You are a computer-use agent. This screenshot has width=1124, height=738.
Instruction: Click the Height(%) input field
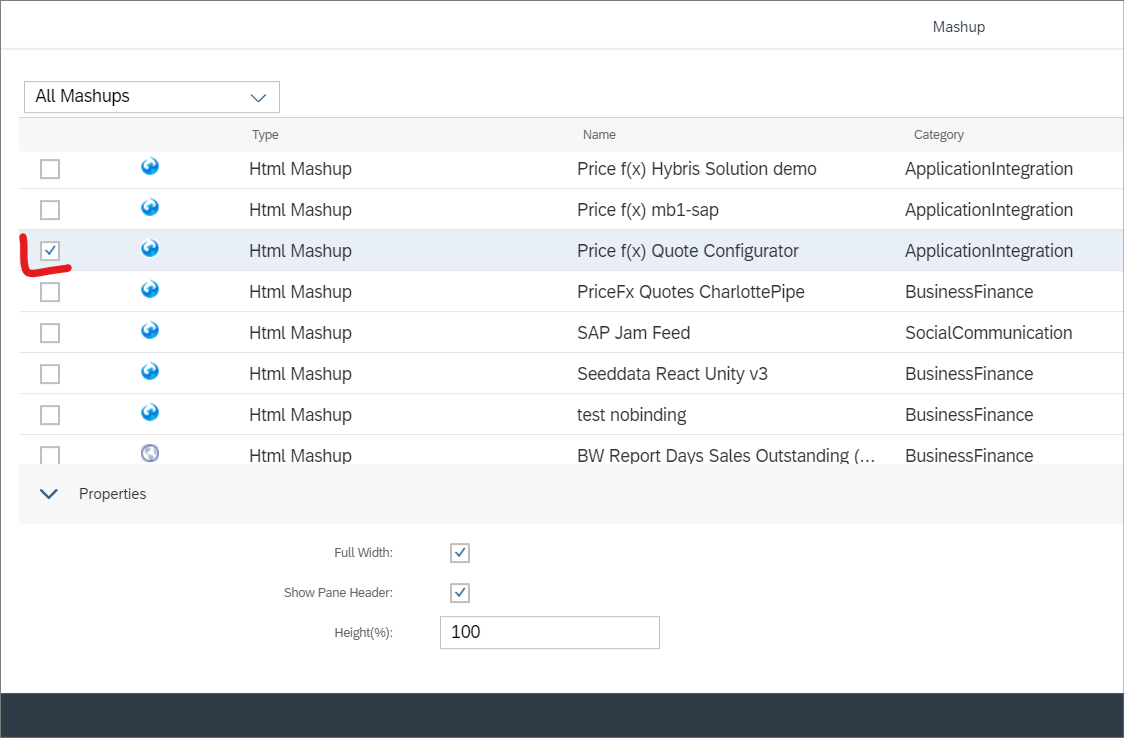coord(549,632)
